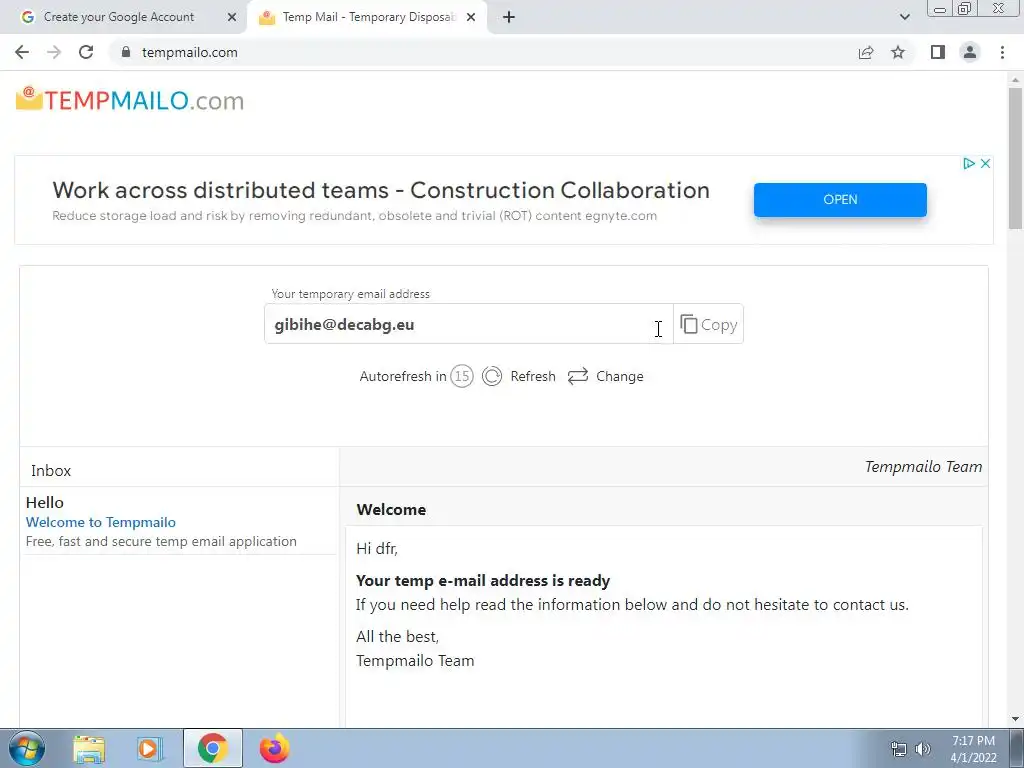Click the Change arrows icon
This screenshot has height=768, width=1024.
point(578,376)
